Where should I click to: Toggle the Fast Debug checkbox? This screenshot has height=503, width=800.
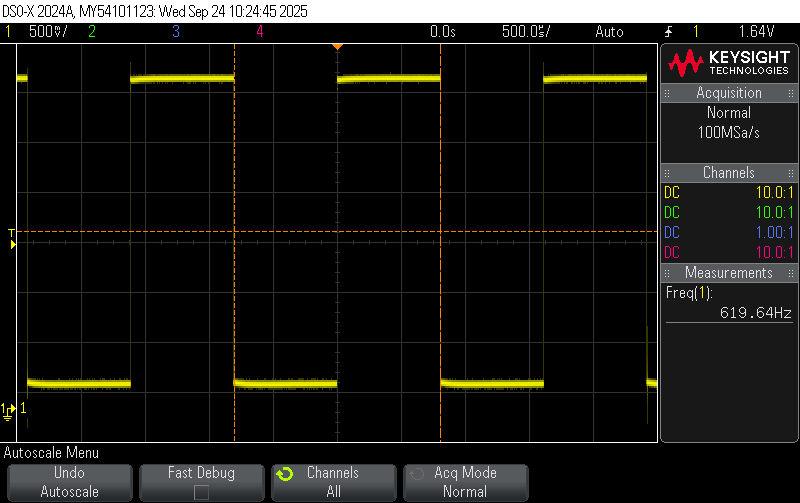[202, 492]
